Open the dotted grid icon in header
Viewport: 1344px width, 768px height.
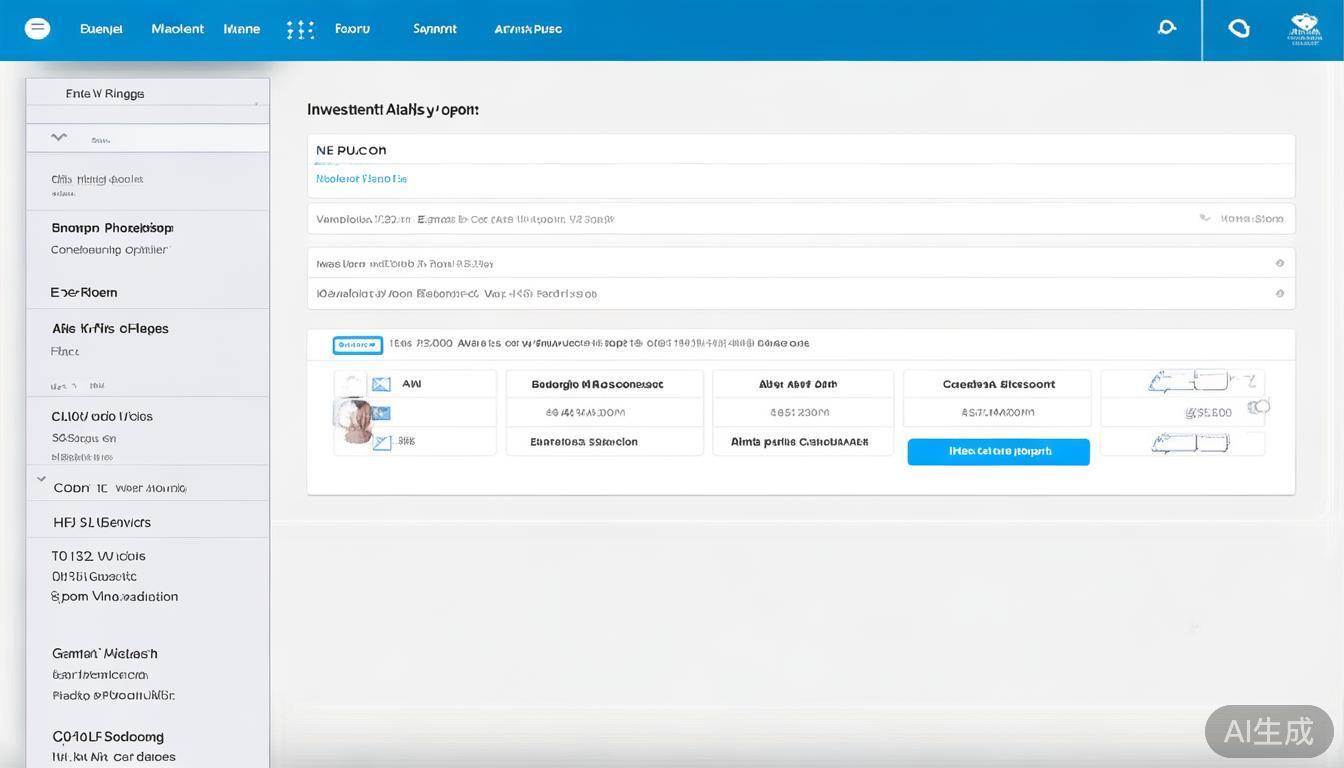300,29
